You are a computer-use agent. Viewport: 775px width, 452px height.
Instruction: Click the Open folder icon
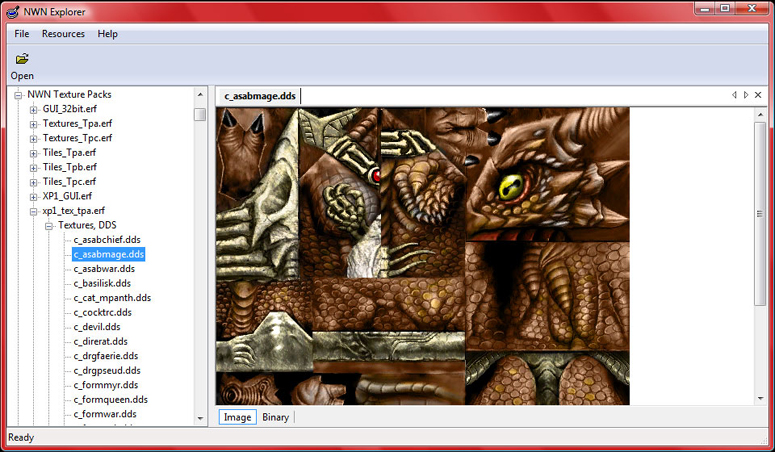click(22, 59)
